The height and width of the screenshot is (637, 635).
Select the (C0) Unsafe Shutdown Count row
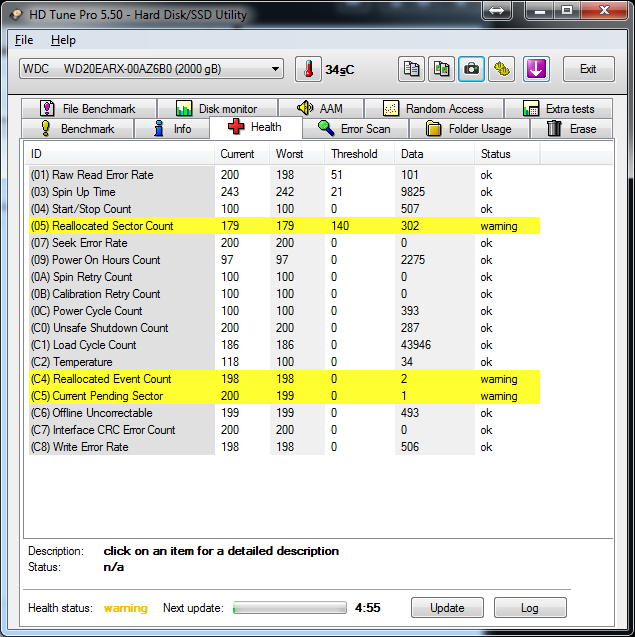pyautogui.click(x=284, y=328)
